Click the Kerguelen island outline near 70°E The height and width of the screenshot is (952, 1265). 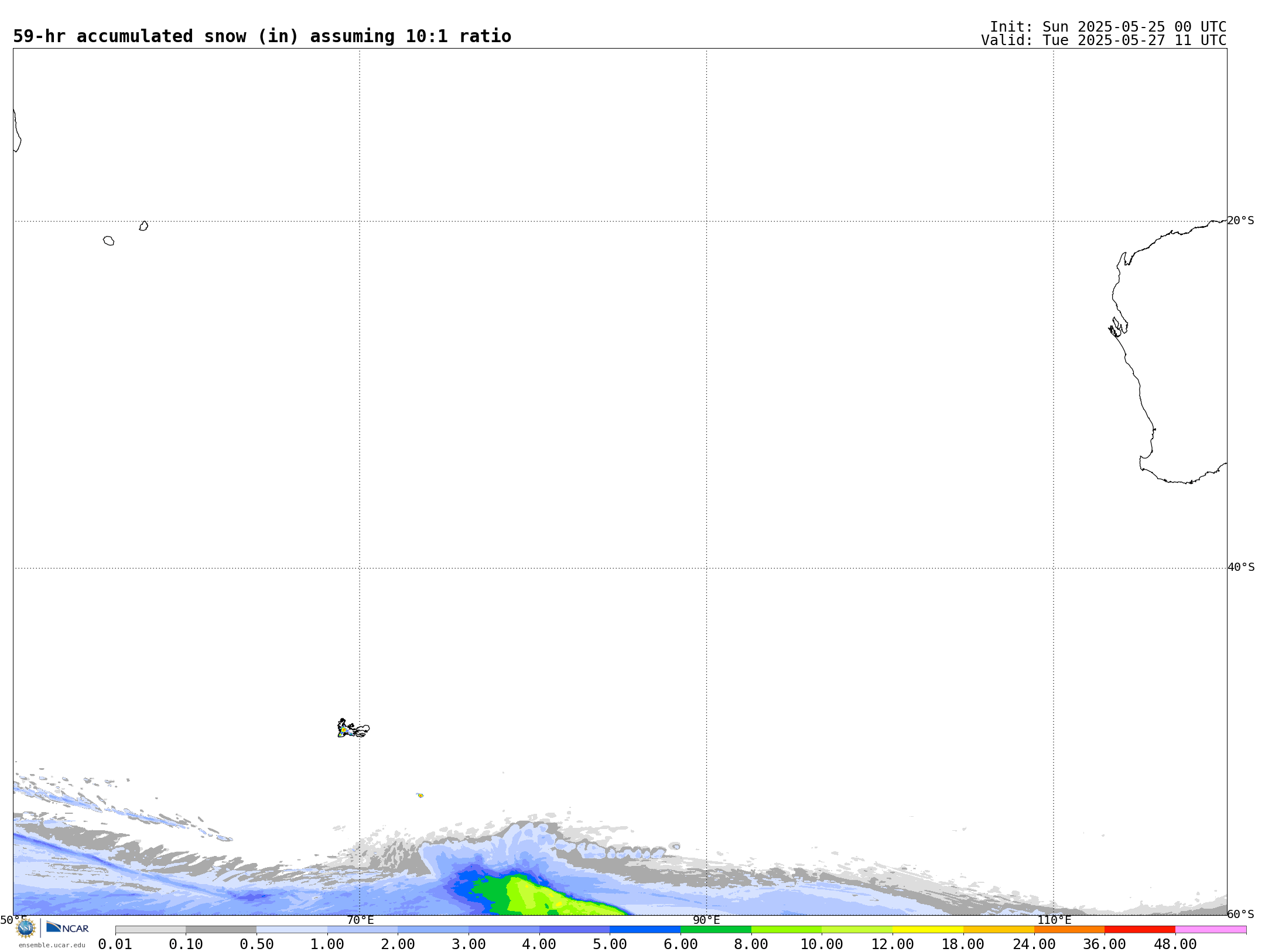click(353, 728)
